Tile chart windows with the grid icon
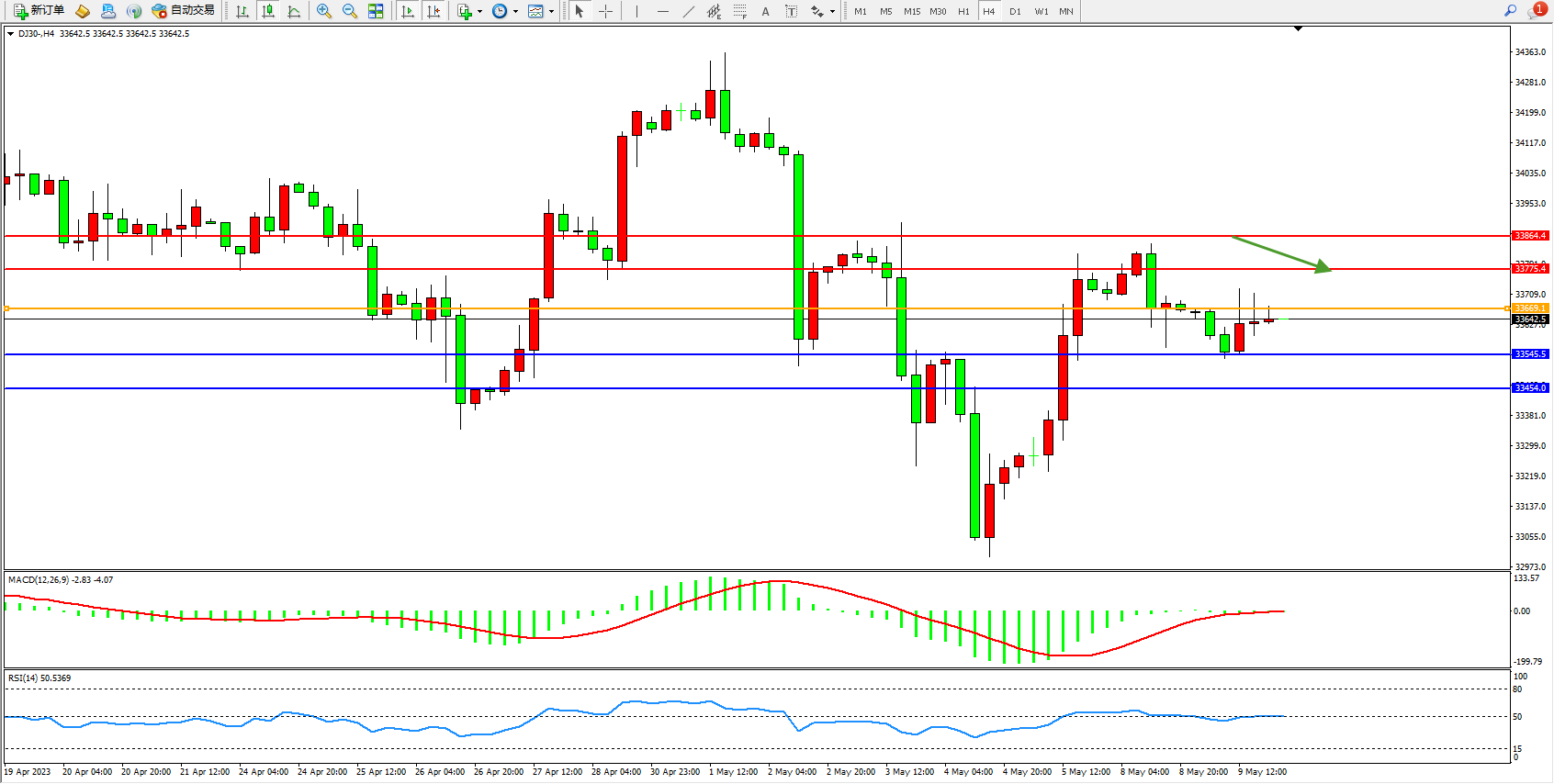The width and height of the screenshot is (1554, 784). click(376, 11)
